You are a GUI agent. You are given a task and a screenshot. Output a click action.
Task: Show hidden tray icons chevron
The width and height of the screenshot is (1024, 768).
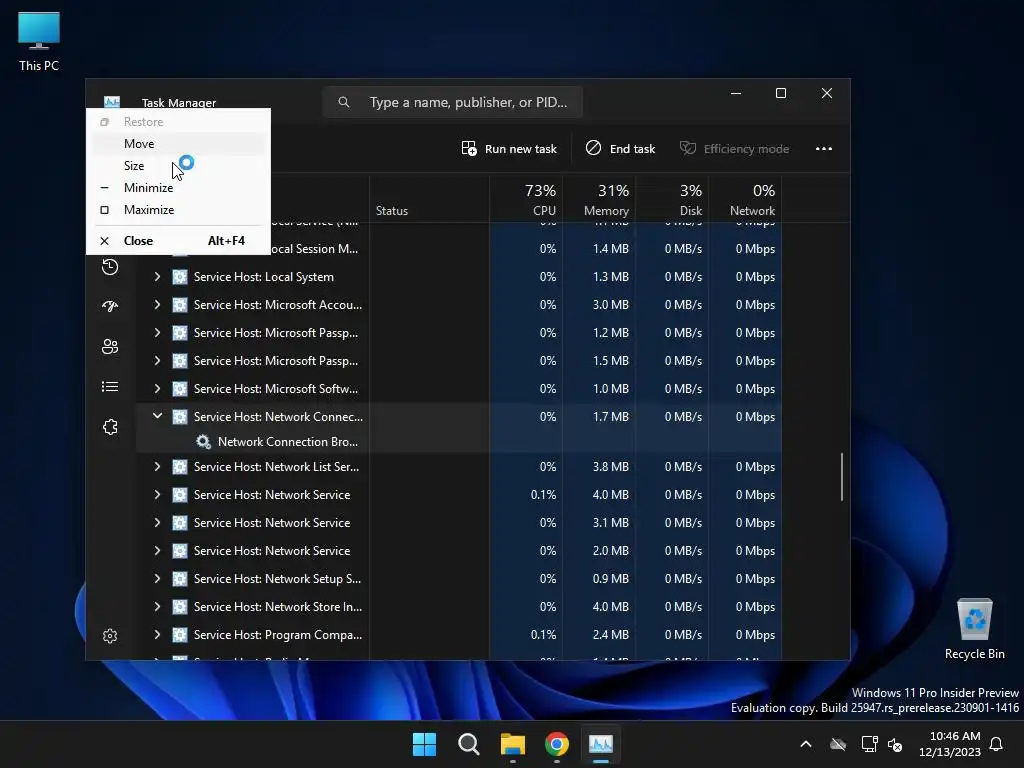806,744
